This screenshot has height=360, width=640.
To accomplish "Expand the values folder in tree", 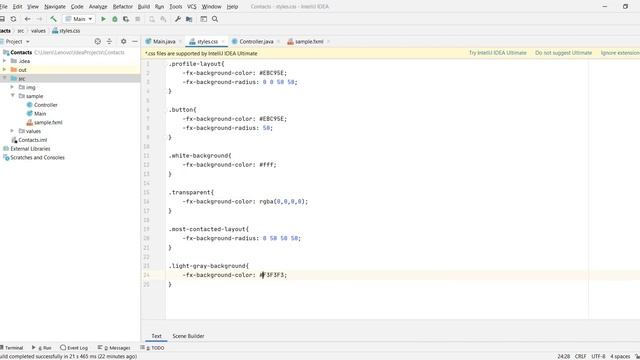I will (12, 131).
